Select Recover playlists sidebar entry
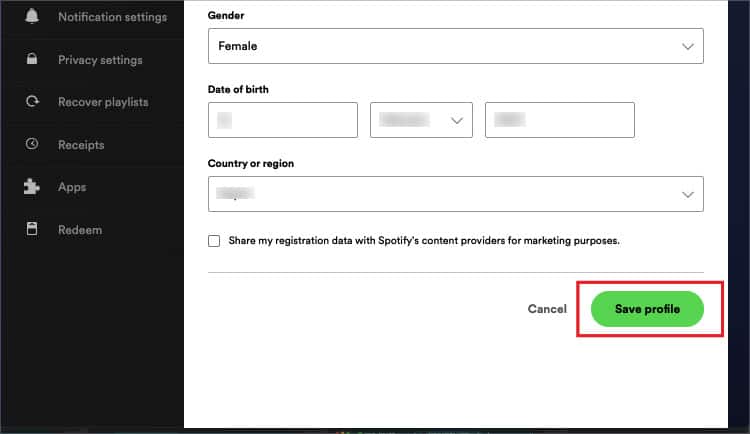The height and width of the screenshot is (434, 750). (x=103, y=102)
